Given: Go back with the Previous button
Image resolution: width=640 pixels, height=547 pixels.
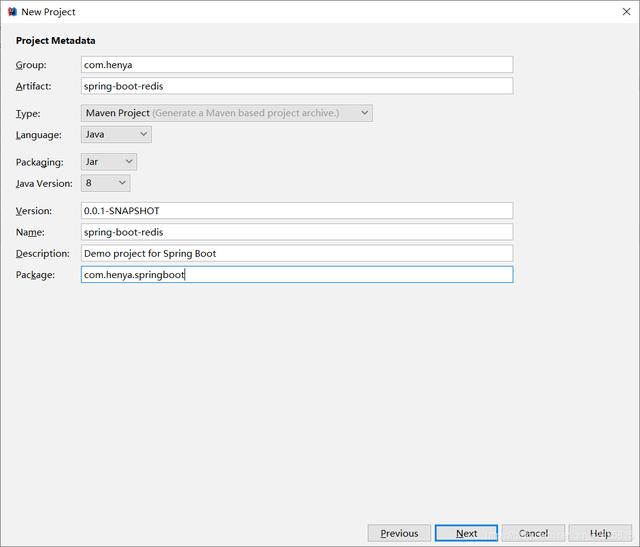Looking at the screenshot, I should (x=399, y=533).
